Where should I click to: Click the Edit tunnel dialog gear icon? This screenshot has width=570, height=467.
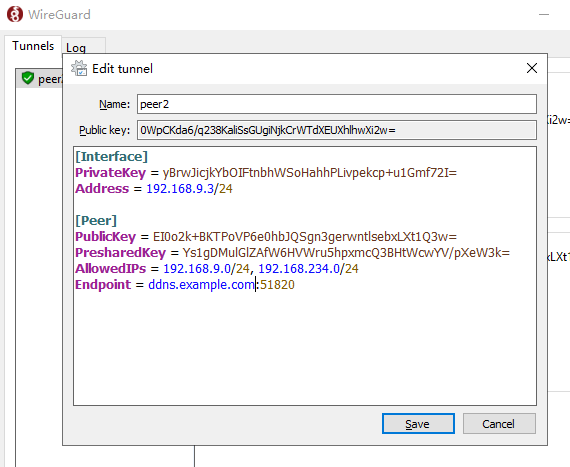(x=79, y=68)
